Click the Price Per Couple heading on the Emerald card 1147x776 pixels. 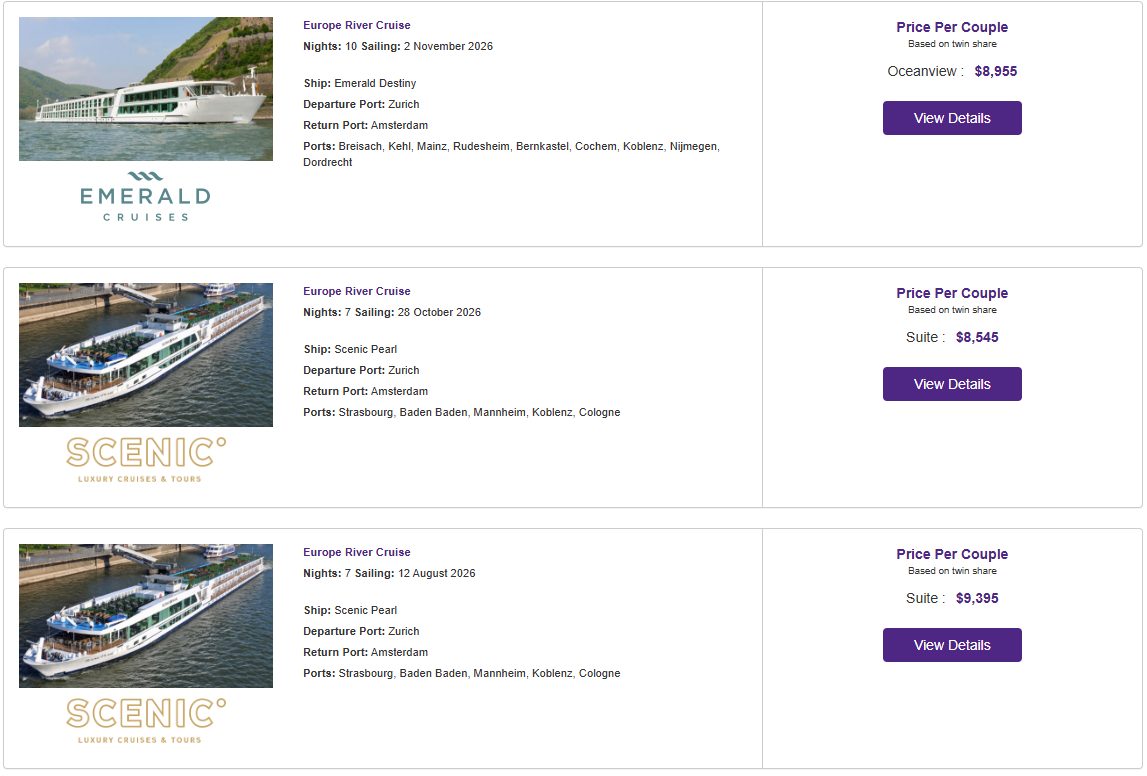click(952, 27)
